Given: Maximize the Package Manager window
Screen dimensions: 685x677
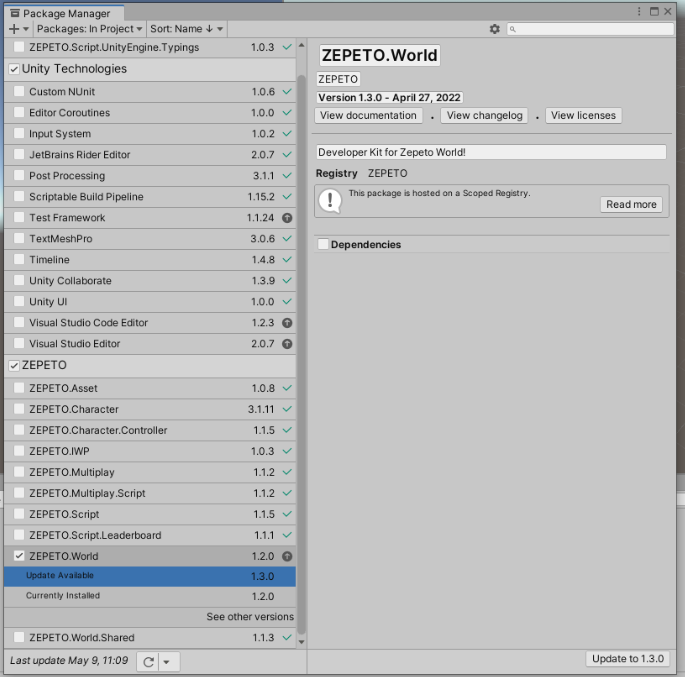Looking at the screenshot, I should tap(654, 11).
